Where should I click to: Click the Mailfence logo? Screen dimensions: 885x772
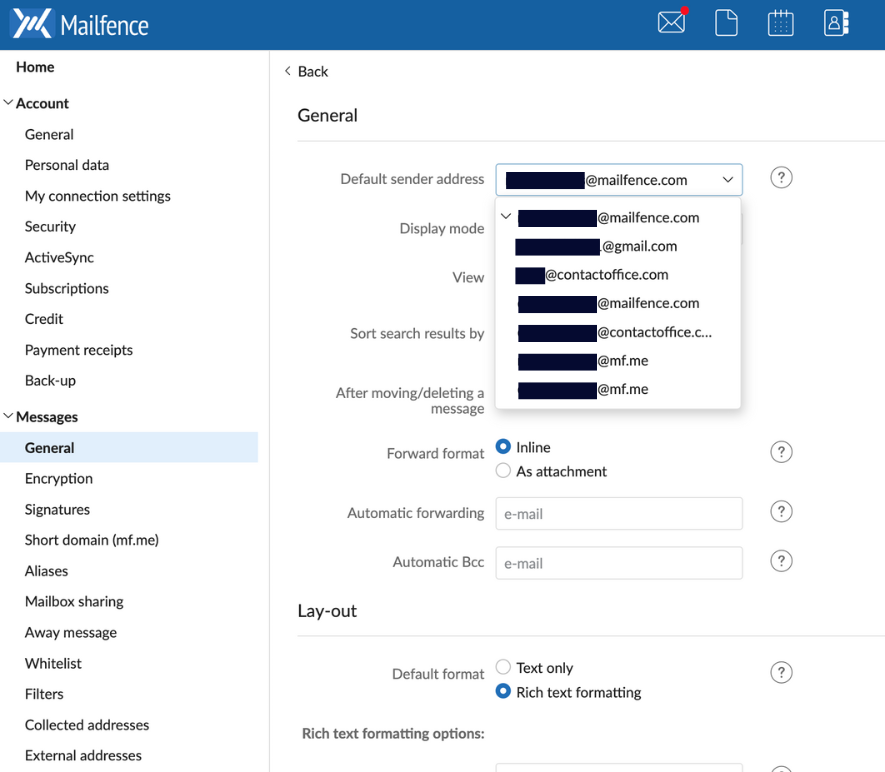[x=81, y=24]
